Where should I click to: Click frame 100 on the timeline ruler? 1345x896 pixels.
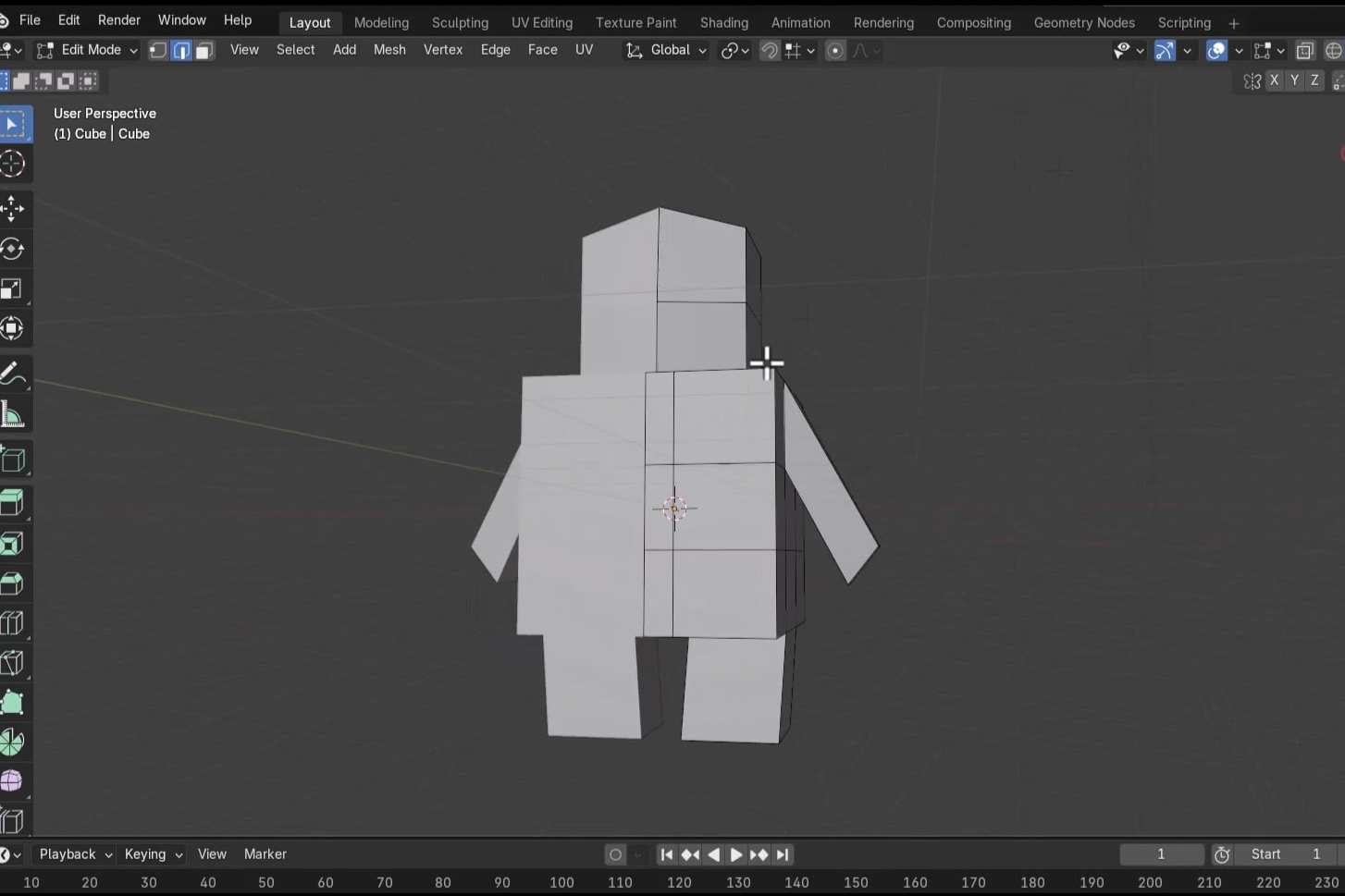pyautogui.click(x=561, y=882)
